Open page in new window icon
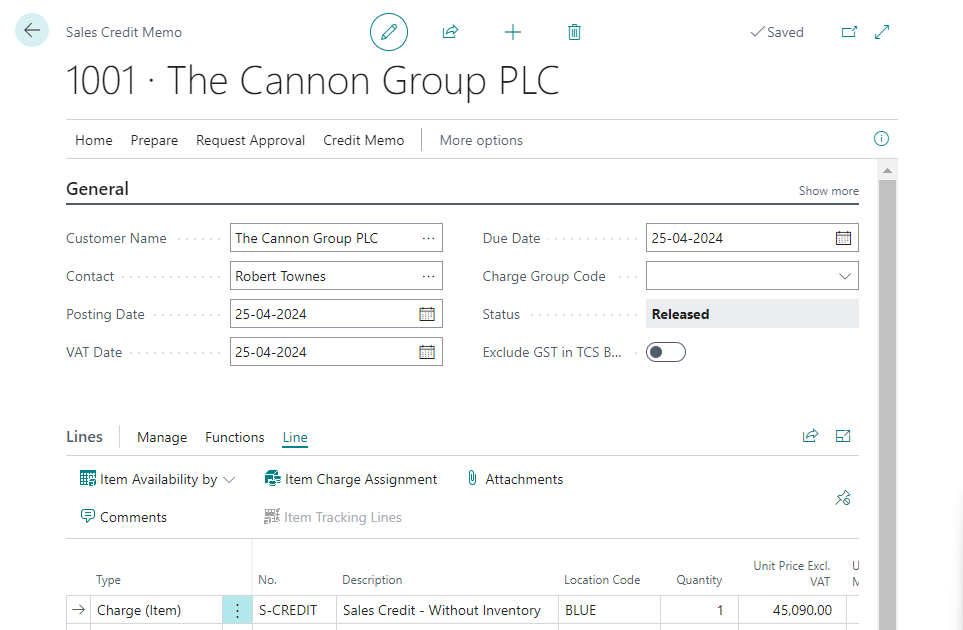Image resolution: width=963 pixels, height=630 pixels. point(849,32)
